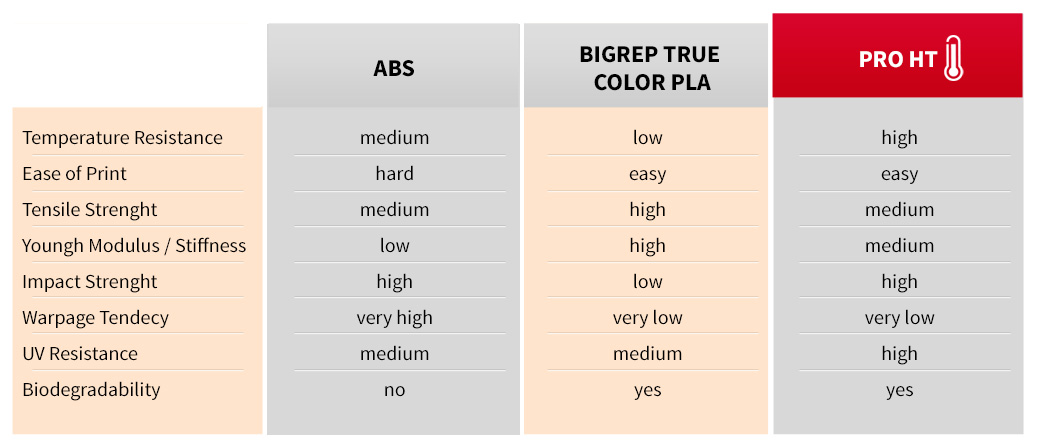Image resolution: width=1039 pixels, height=448 pixels.
Task: Click PRO HT biodegradability value 'yes'
Action: [899, 390]
